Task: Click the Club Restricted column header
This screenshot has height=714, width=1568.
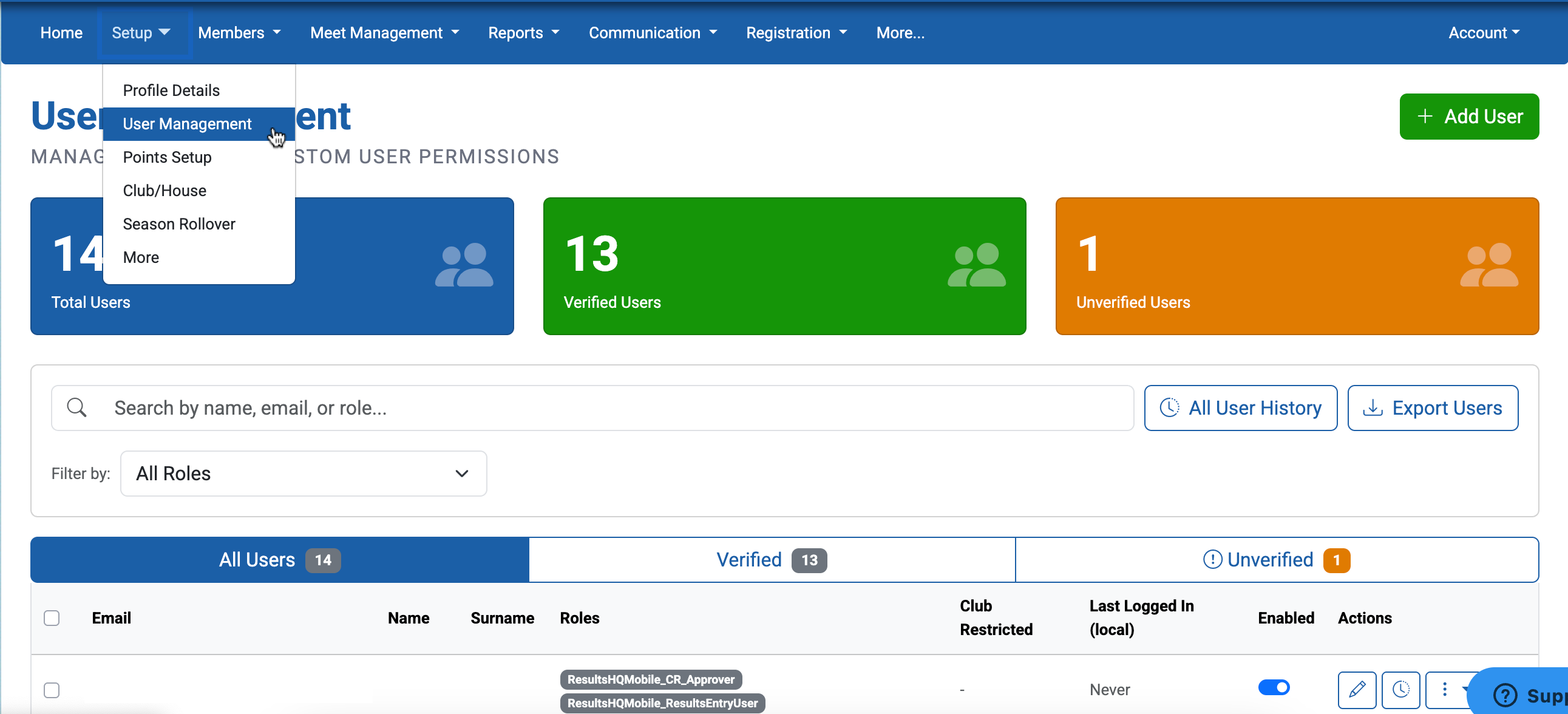Action: pyautogui.click(x=996, y=617)
